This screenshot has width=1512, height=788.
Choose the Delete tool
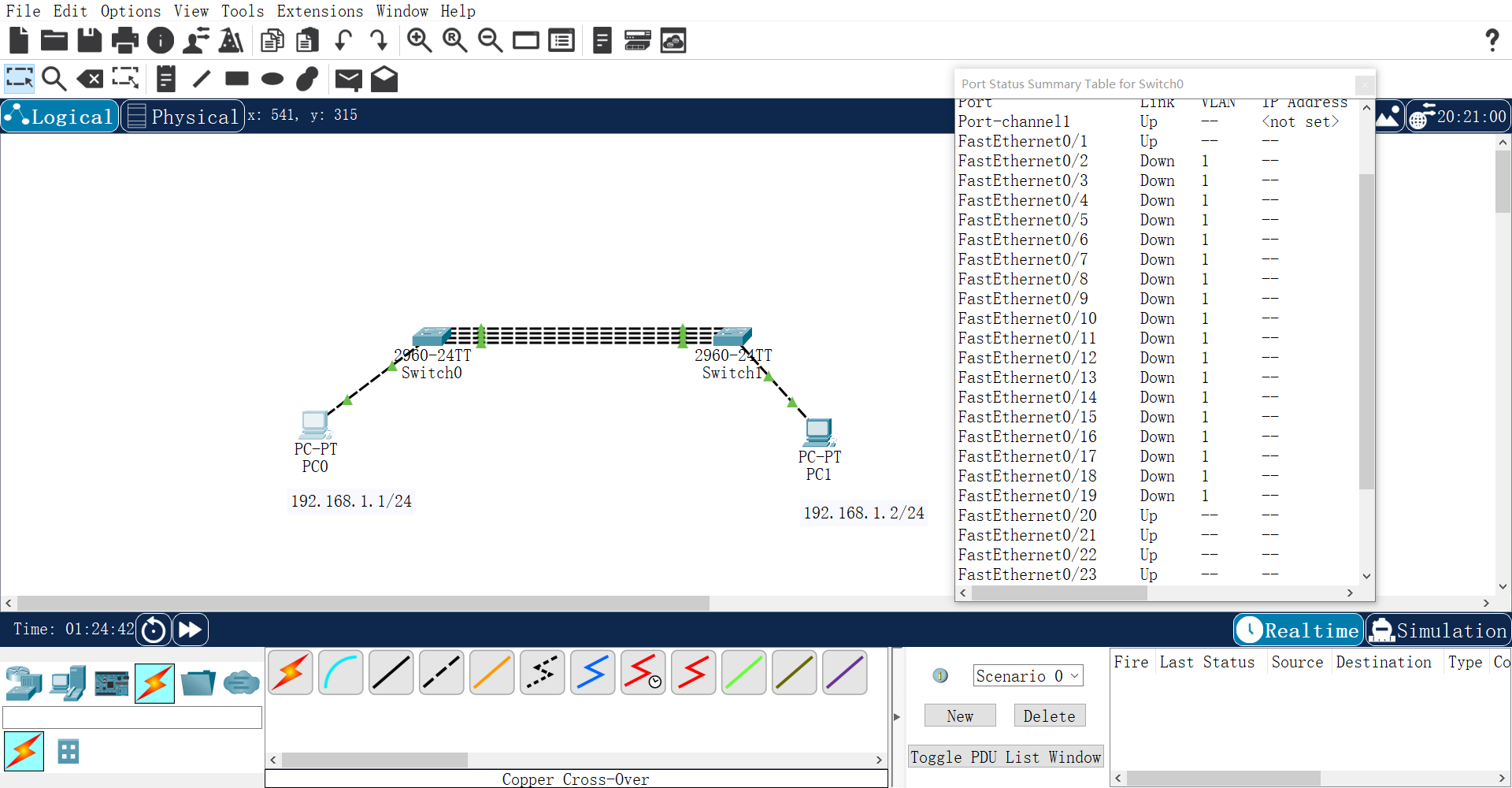tap(90, 79)
